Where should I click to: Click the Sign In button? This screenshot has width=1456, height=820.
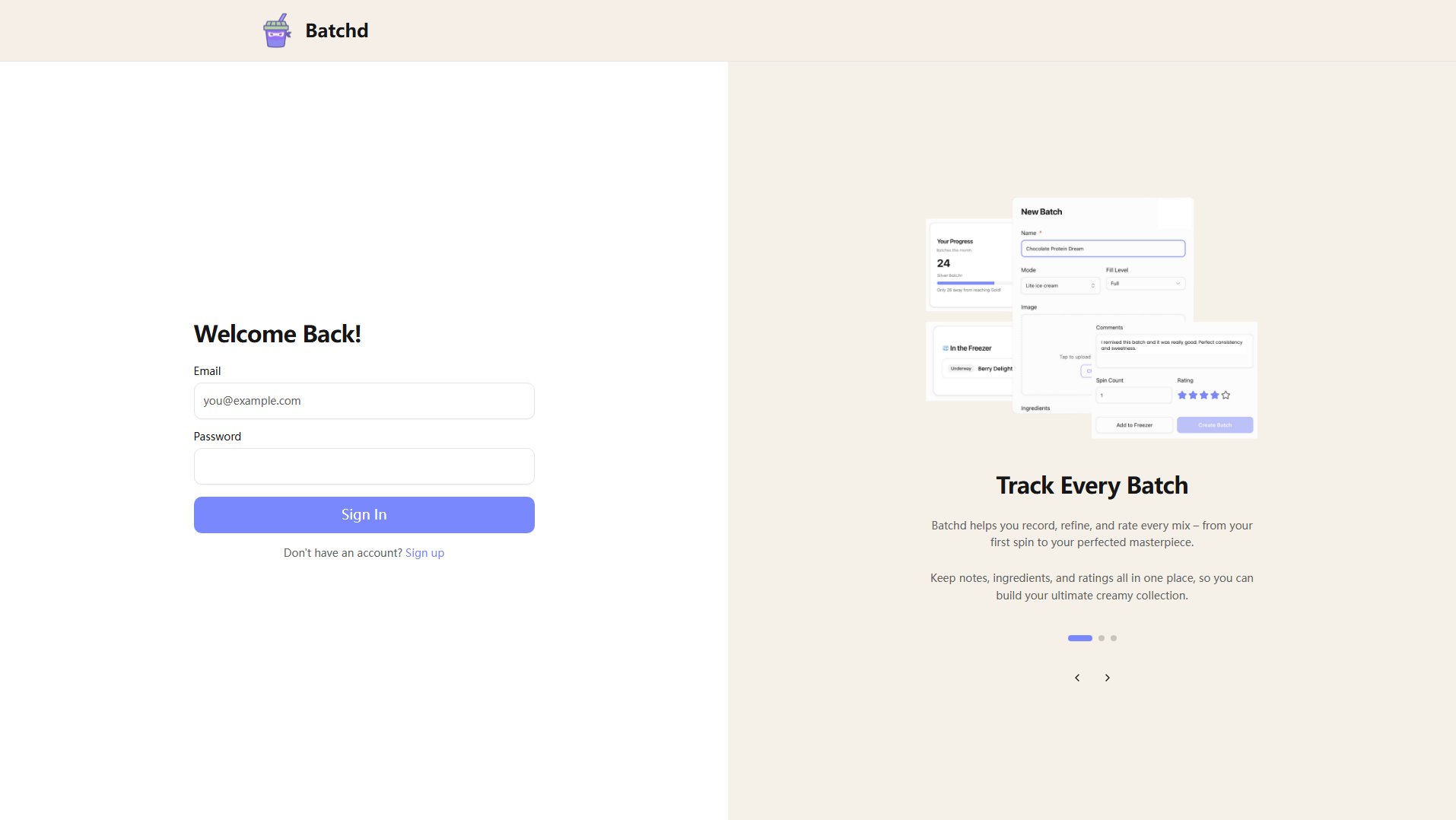[x=364, y=514]
